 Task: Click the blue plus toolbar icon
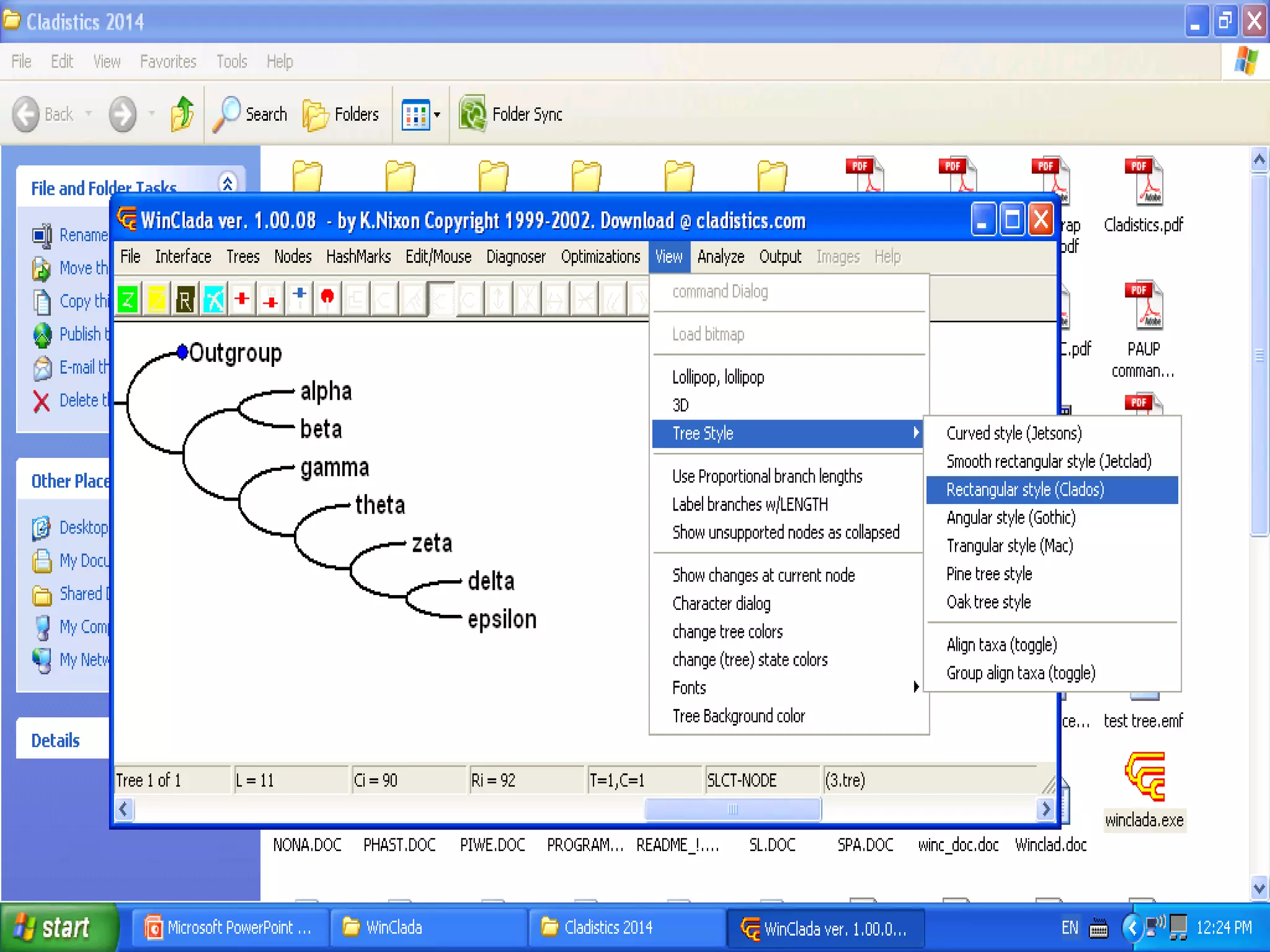300,295
